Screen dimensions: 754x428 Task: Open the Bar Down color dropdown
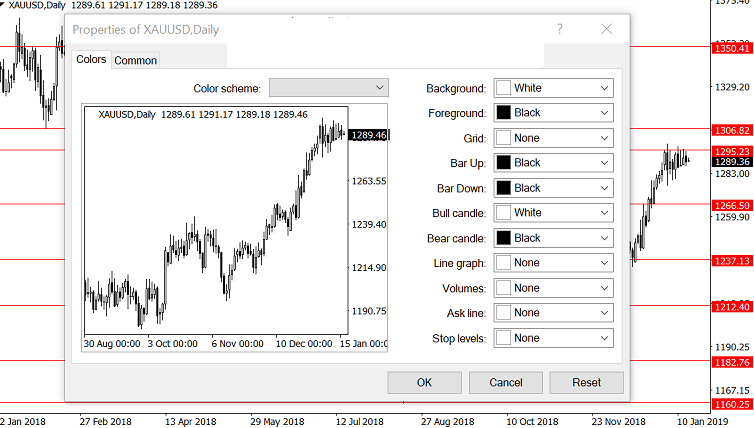(x=553, y=188)
